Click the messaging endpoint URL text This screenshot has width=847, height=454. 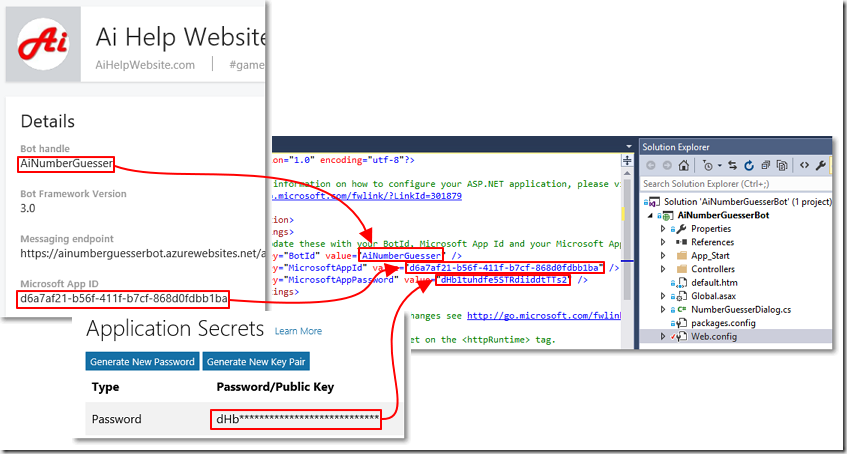pyautogui.click(x=143, y=253)
